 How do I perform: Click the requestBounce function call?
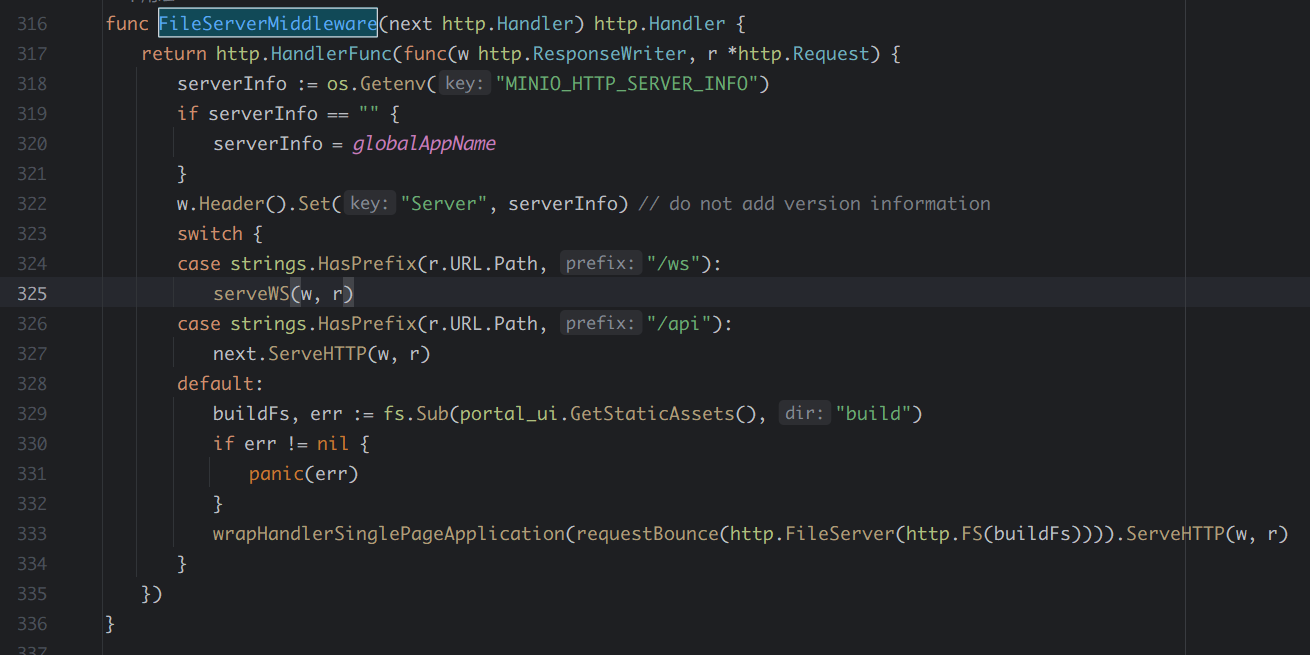click(x=647, y=533)
